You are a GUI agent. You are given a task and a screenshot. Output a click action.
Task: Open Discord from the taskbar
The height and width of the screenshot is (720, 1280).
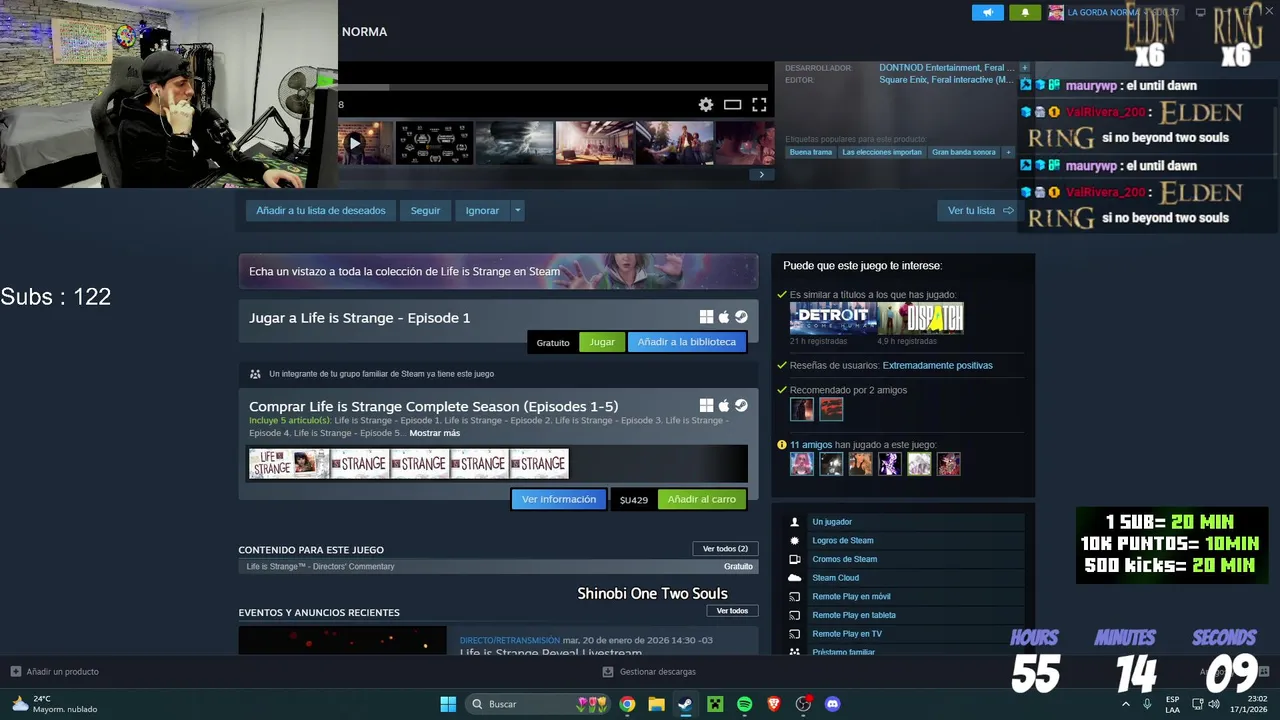tap(832, 704)
